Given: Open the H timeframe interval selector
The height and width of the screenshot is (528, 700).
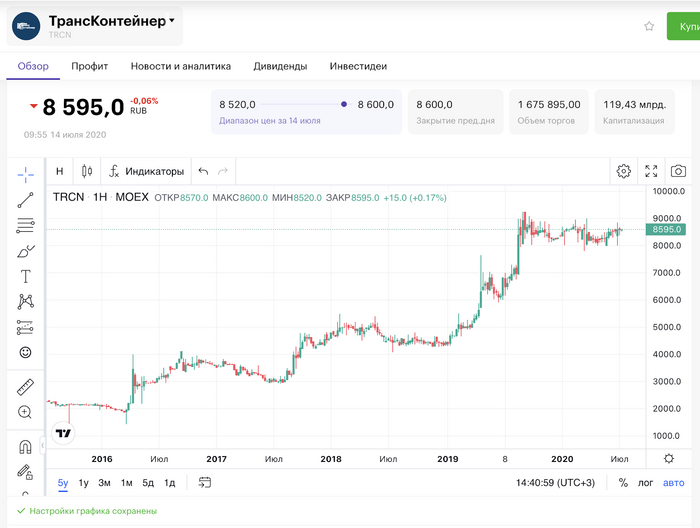Looking at the screenshot, I should tap(60, 171).
